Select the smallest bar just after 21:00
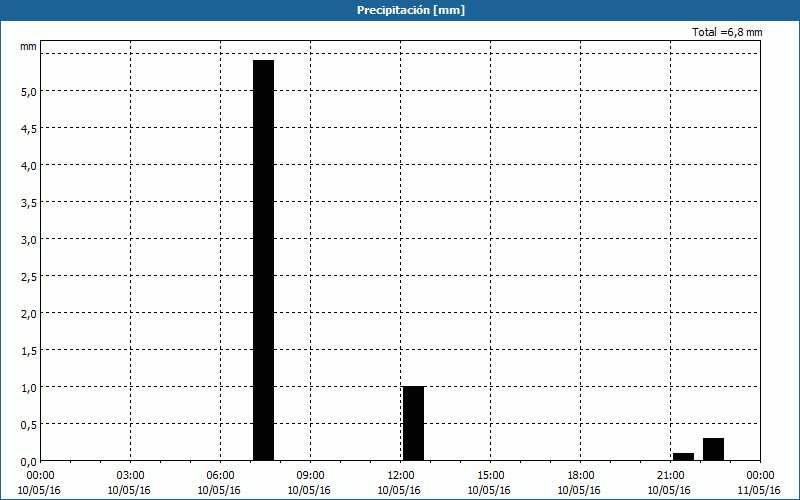The width and height of the screenshot is (800, 500). (x=684, y=457)
